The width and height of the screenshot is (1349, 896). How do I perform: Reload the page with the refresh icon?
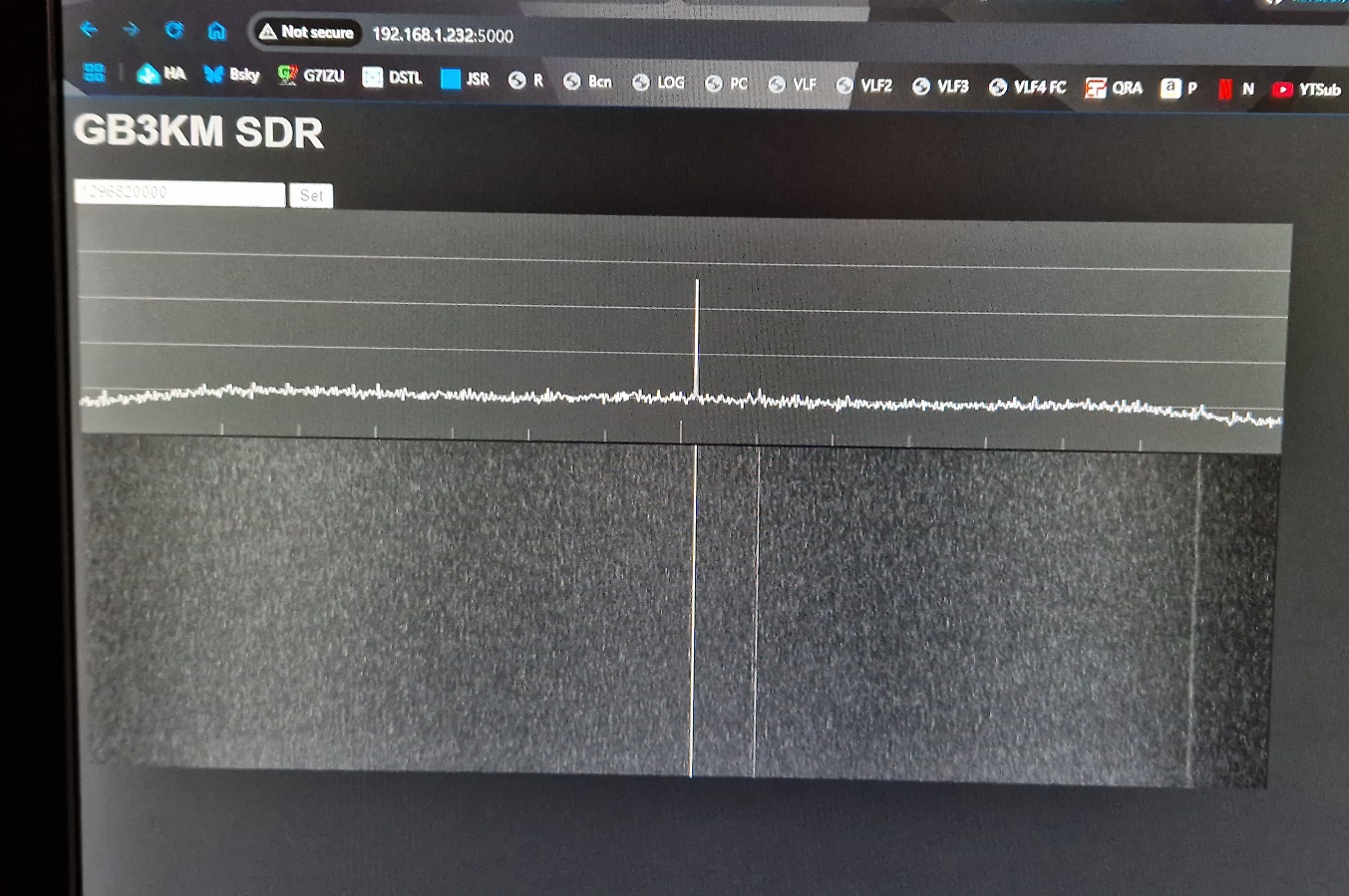[x=173, y=30]
